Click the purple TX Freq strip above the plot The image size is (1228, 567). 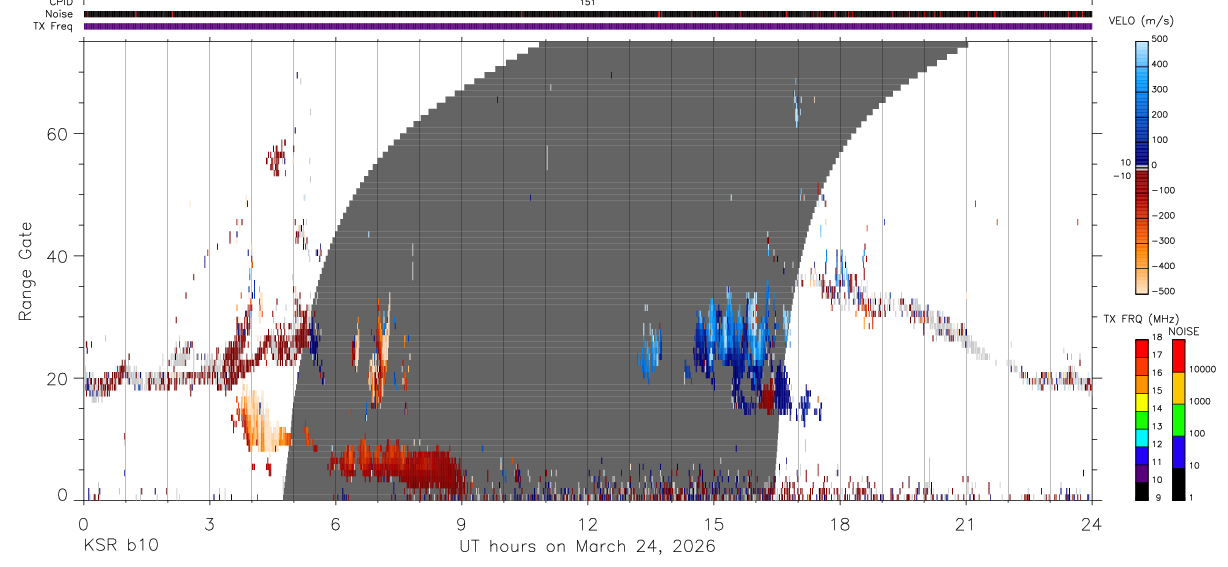click(587, 26)
